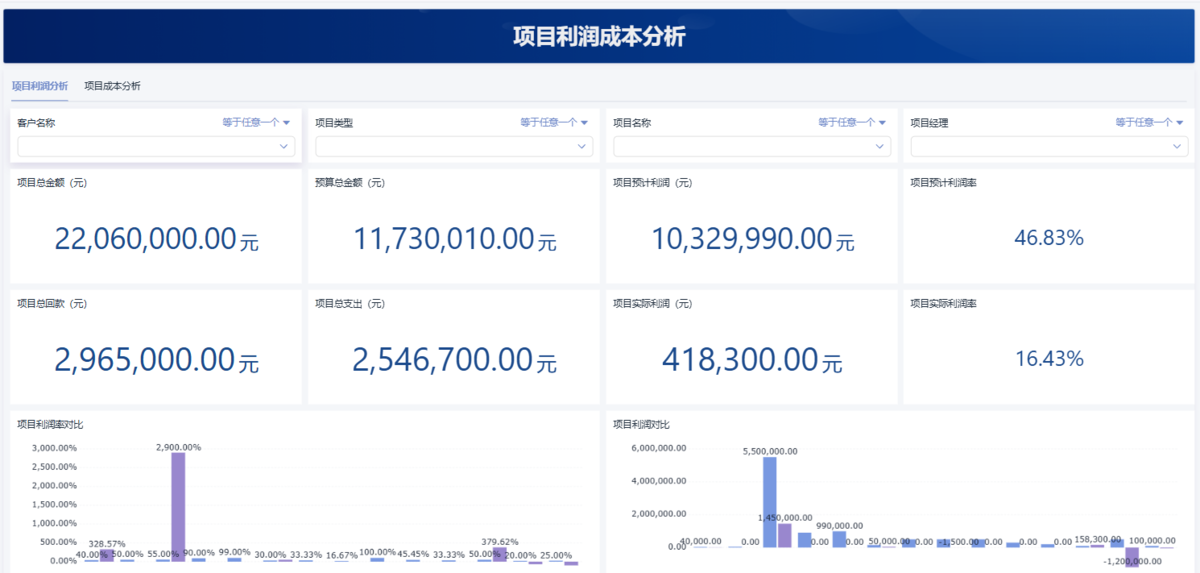This screenshot has width=1200, height=573.
Task: Click the 22,060,000.00元 total amount value
Action: (x=156, y=239)
